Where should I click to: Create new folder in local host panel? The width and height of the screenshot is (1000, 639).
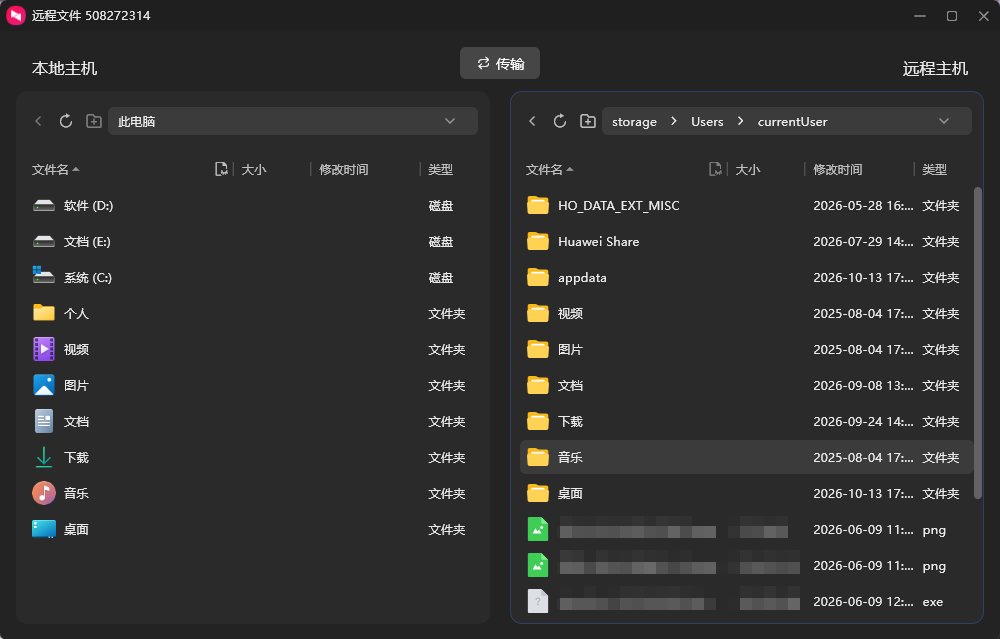point(94,121)
